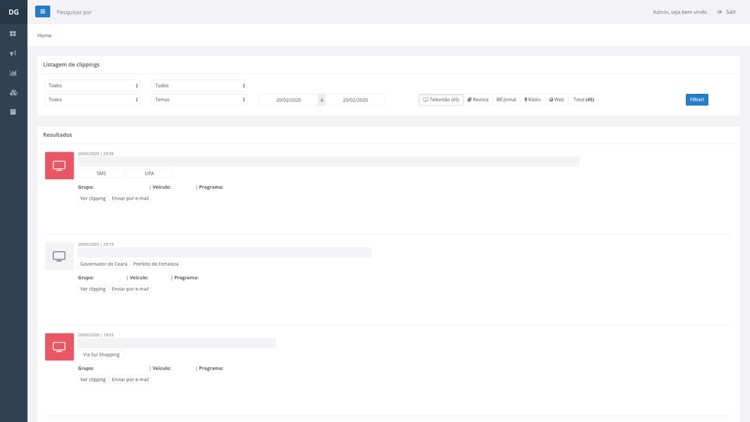Viewport: 750px width, 422px height.
Task: Click Enviar por e-mail for Governador do Ceará item
Action: tap(130, 289)
